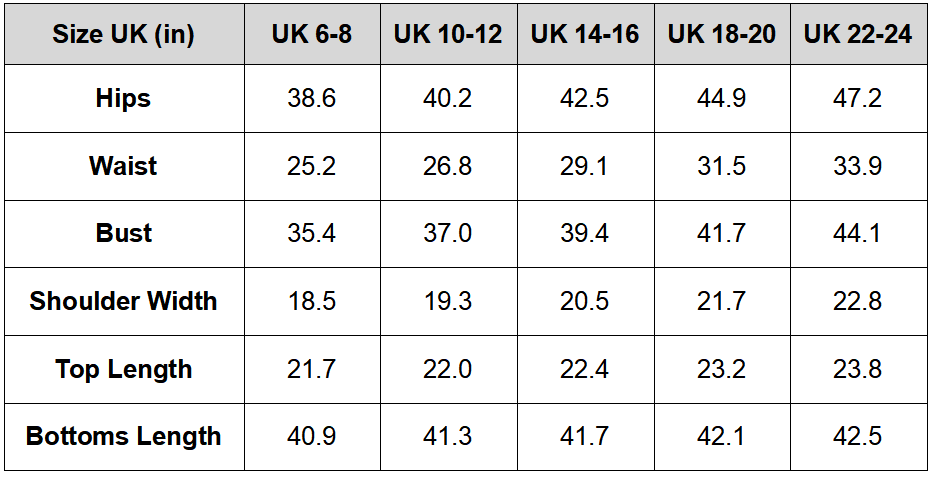
Task: Click the Hips value 47.2 cell
Action: [858, 98]
